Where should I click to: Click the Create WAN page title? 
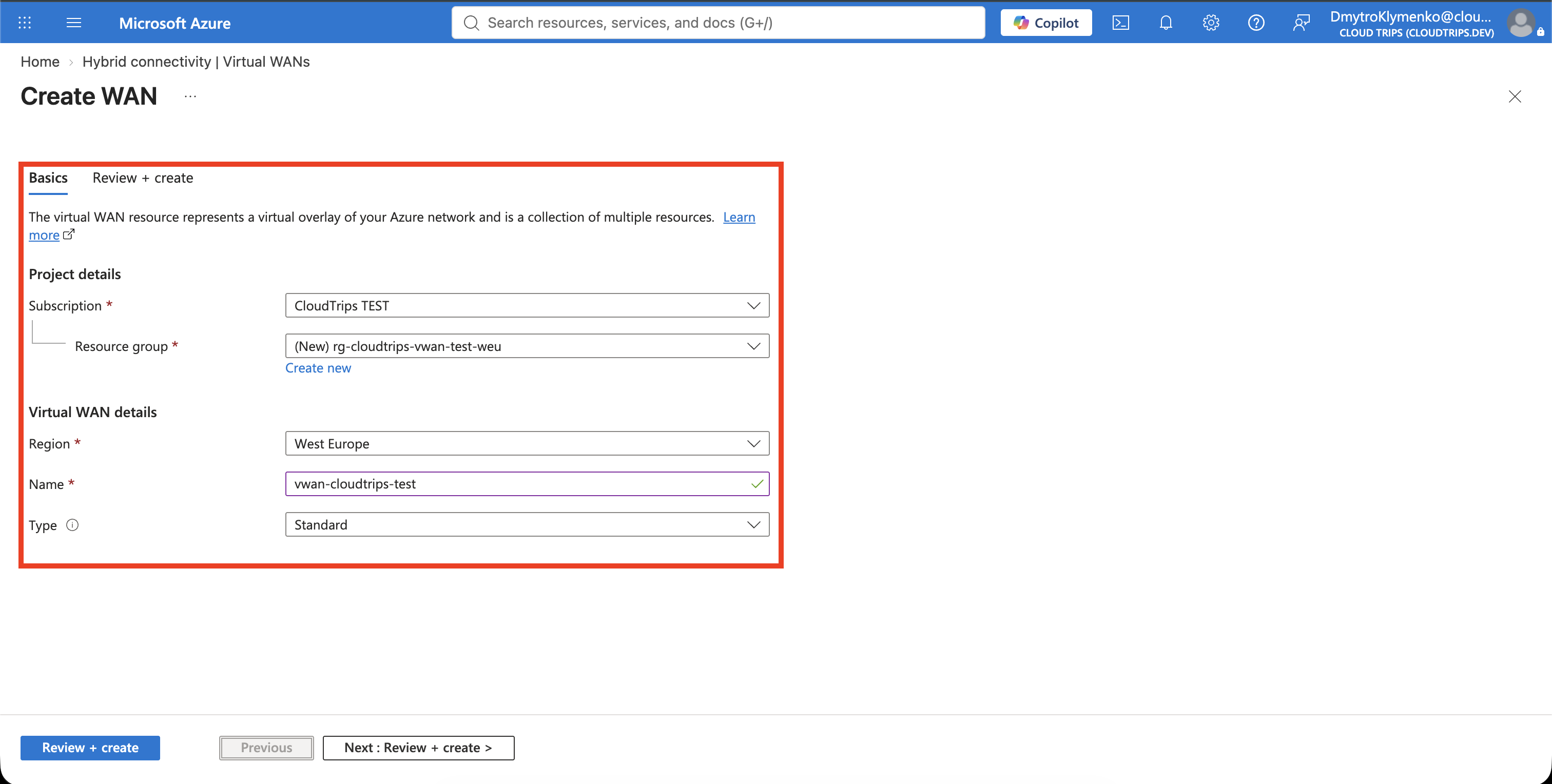click(89, 96)
